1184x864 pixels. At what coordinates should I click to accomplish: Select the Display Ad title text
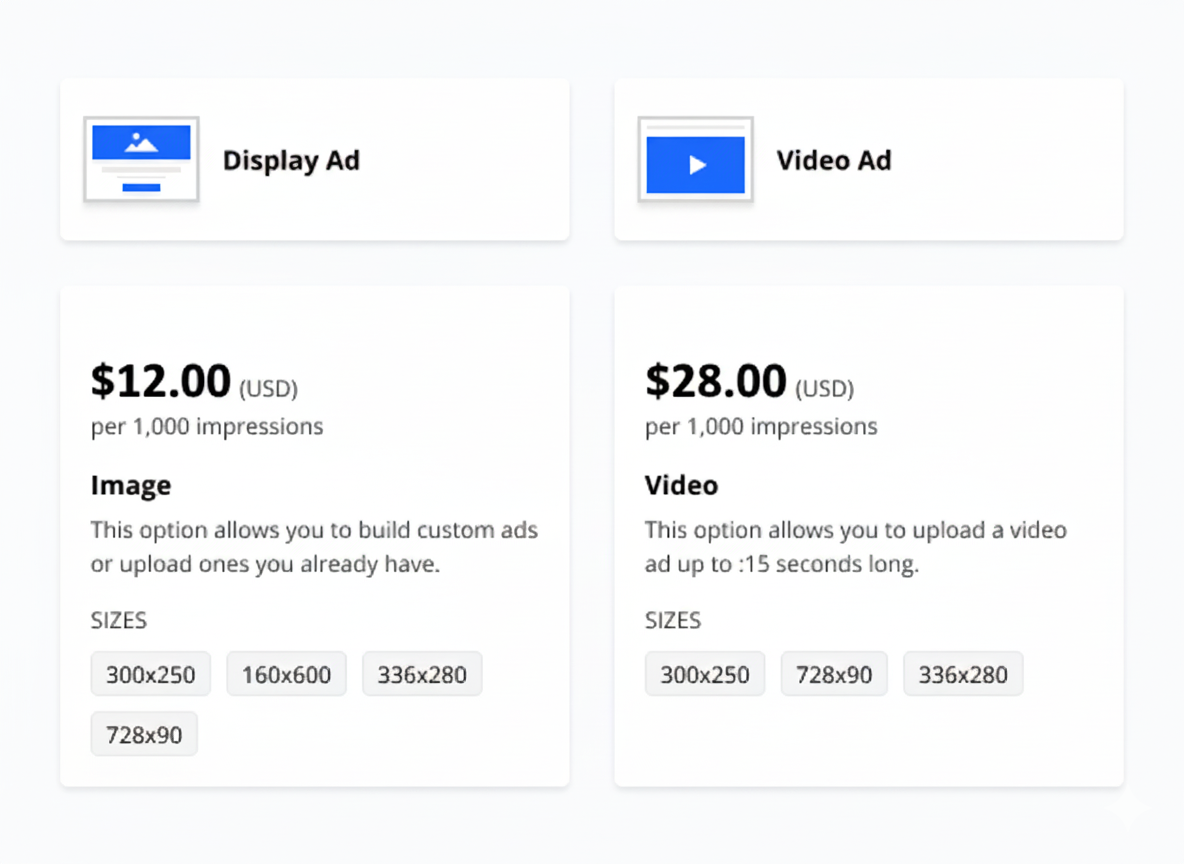[x=291, y=160]
